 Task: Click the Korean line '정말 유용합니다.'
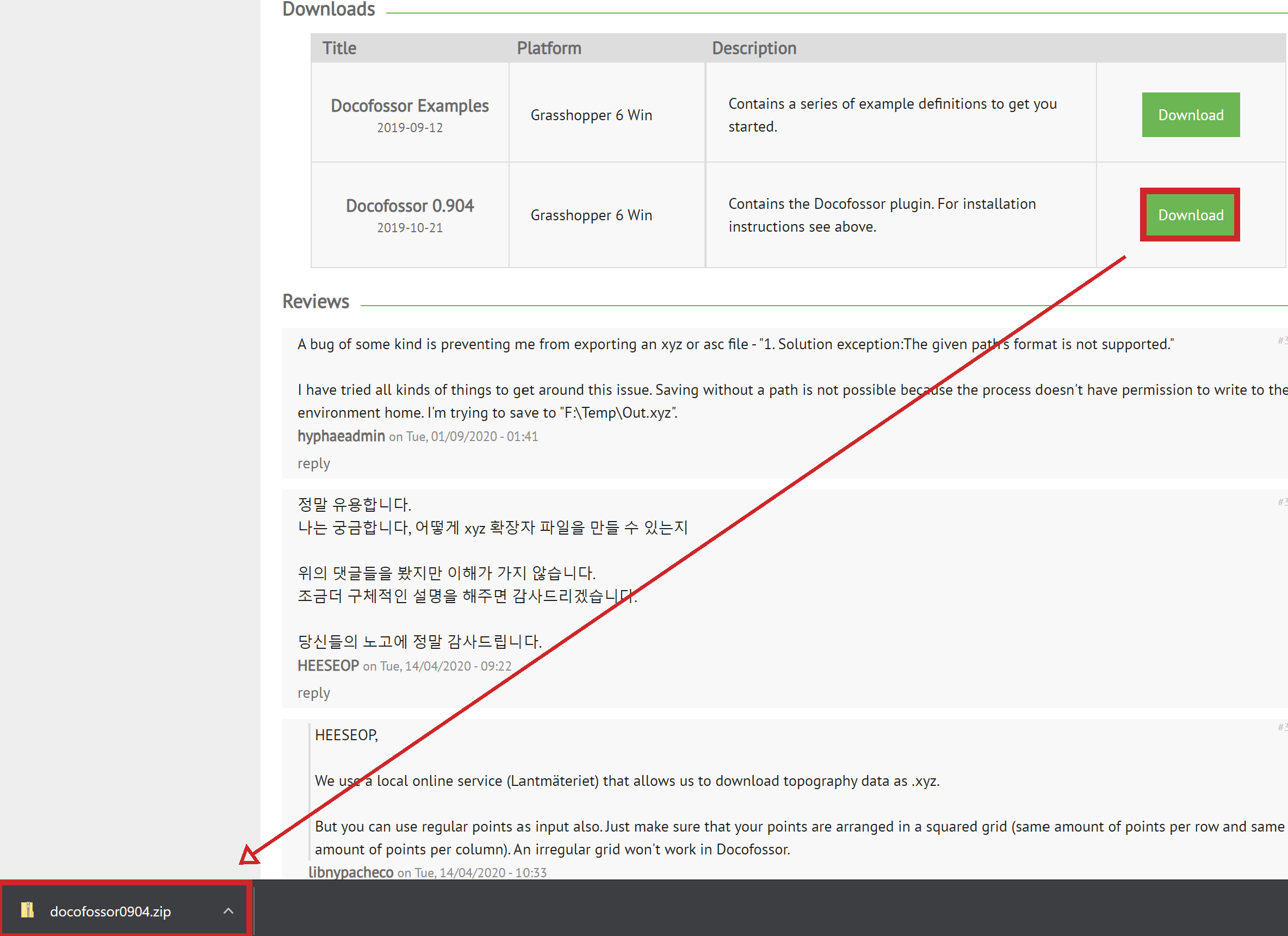(x=355, y=504)
